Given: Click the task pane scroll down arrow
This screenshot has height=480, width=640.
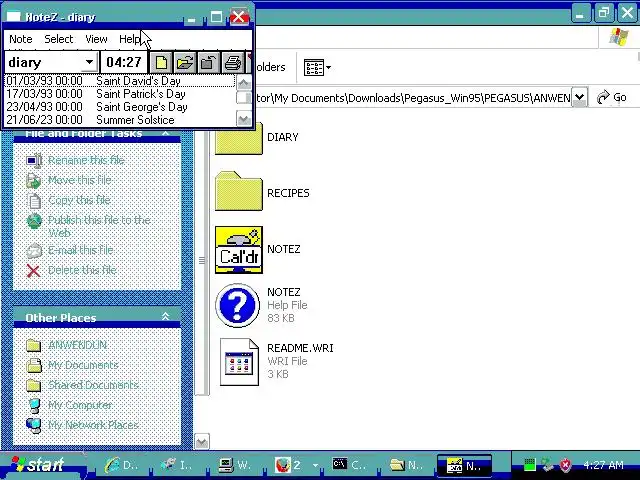Looking at the screenshot, I should pyautogui.click(x=202, y=441).
